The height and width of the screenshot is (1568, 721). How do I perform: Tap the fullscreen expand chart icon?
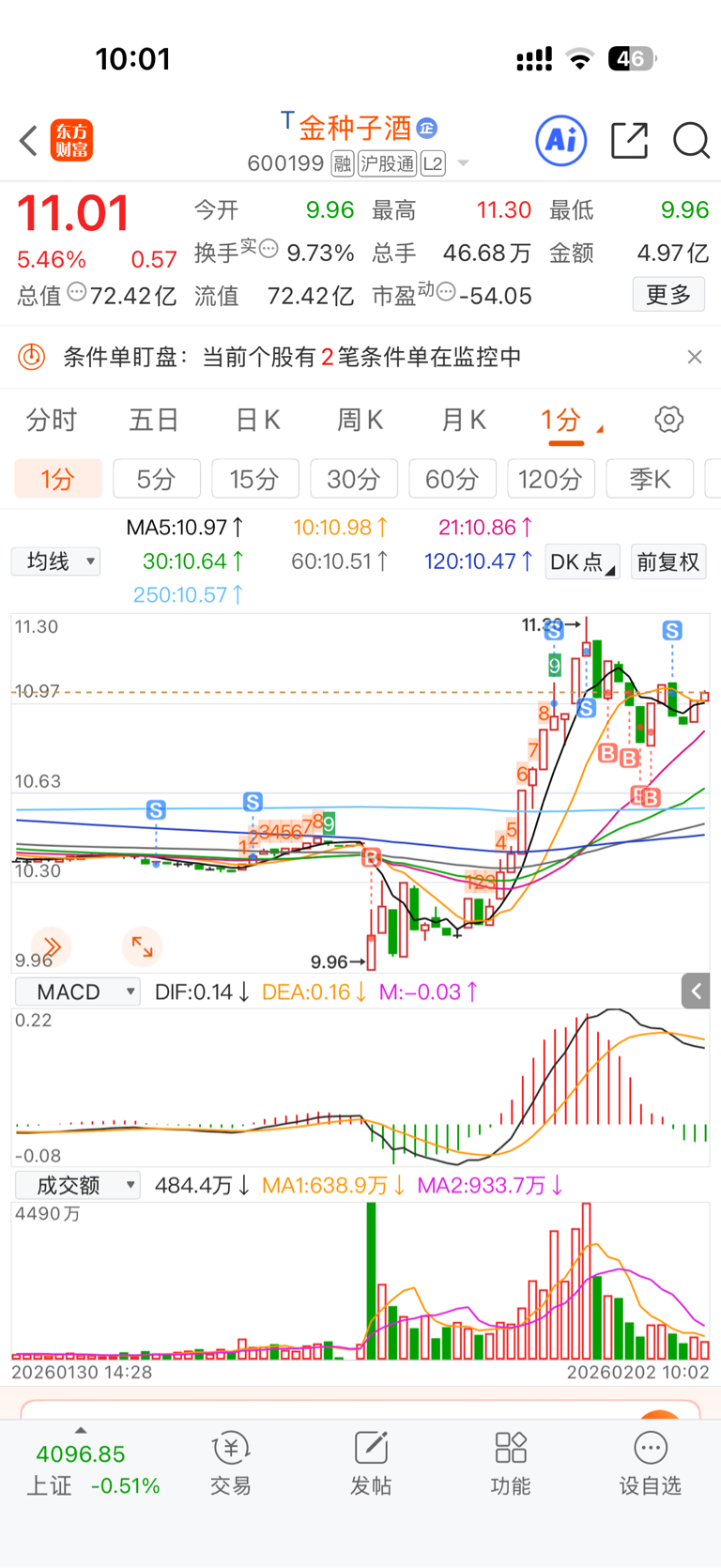(x=142, y=946)
